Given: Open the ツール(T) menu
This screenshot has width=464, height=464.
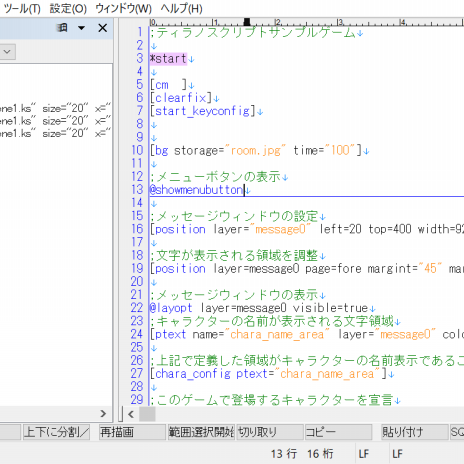Looking at the screenshot, I should [x=22, y=8].
